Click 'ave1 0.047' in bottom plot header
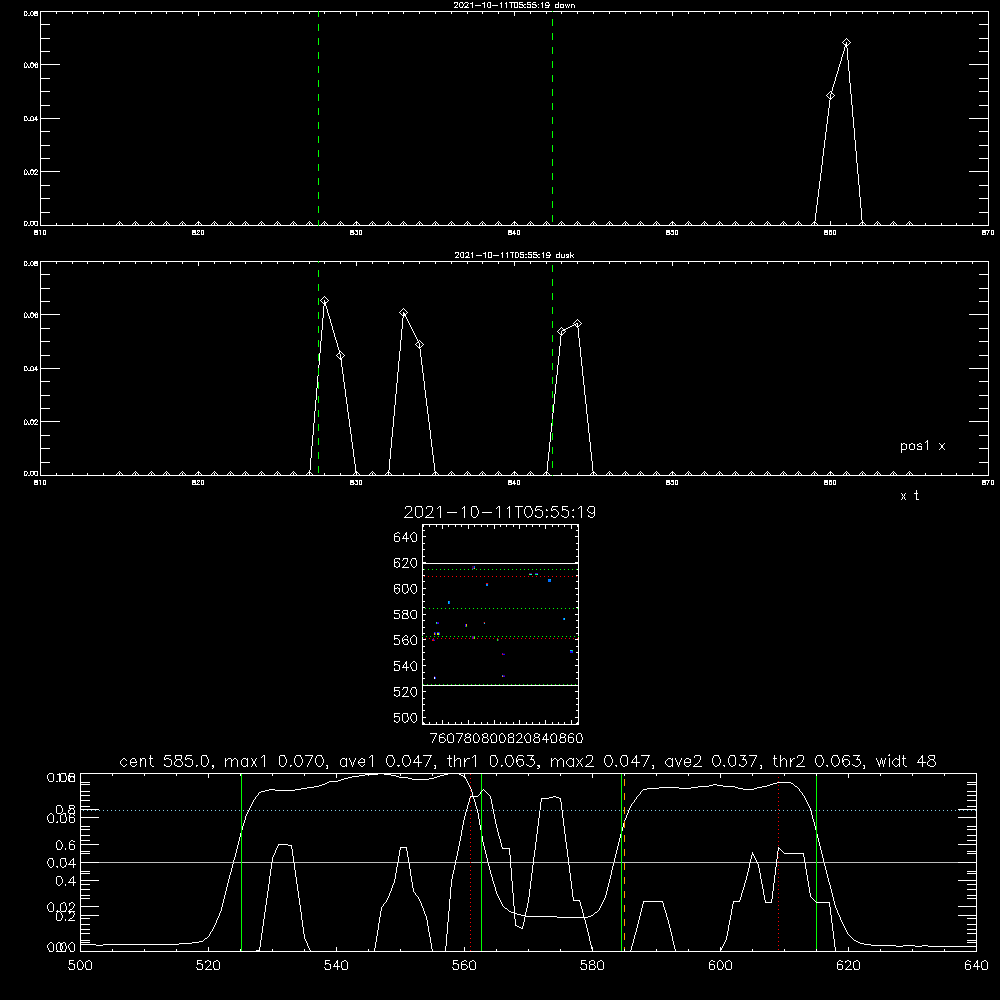The image size is (1000, 1000). point(381,761)
